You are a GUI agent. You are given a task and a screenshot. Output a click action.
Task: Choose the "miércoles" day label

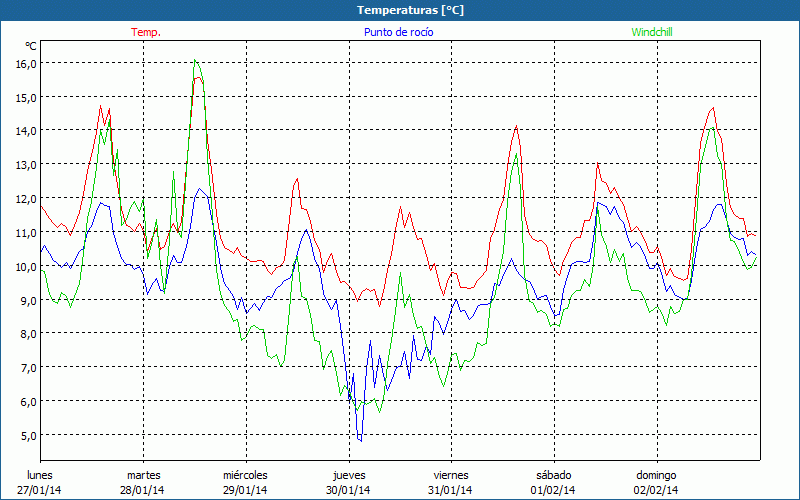[245, 475]
